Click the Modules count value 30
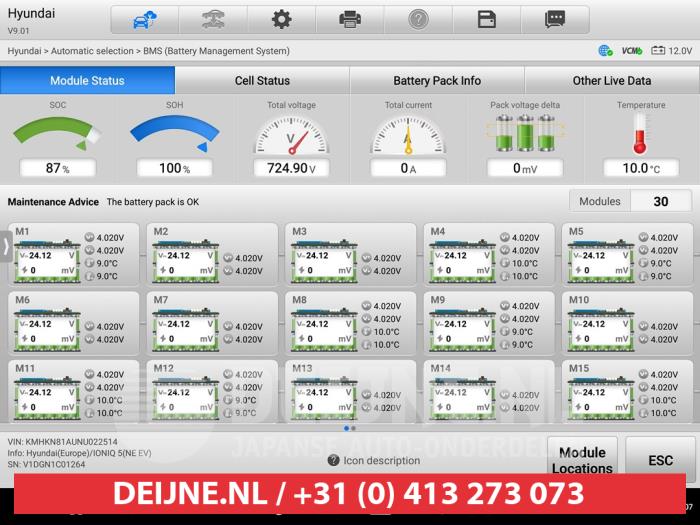This screenshot has width=700, height=525. click(661, 201)
